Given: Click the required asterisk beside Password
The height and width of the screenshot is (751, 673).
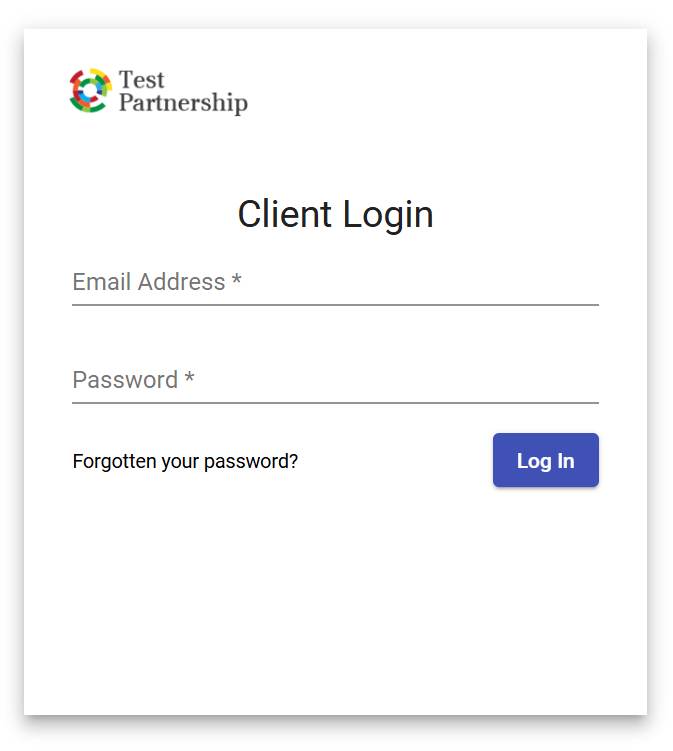Looking at the screenshot, I should coord(190,377).
